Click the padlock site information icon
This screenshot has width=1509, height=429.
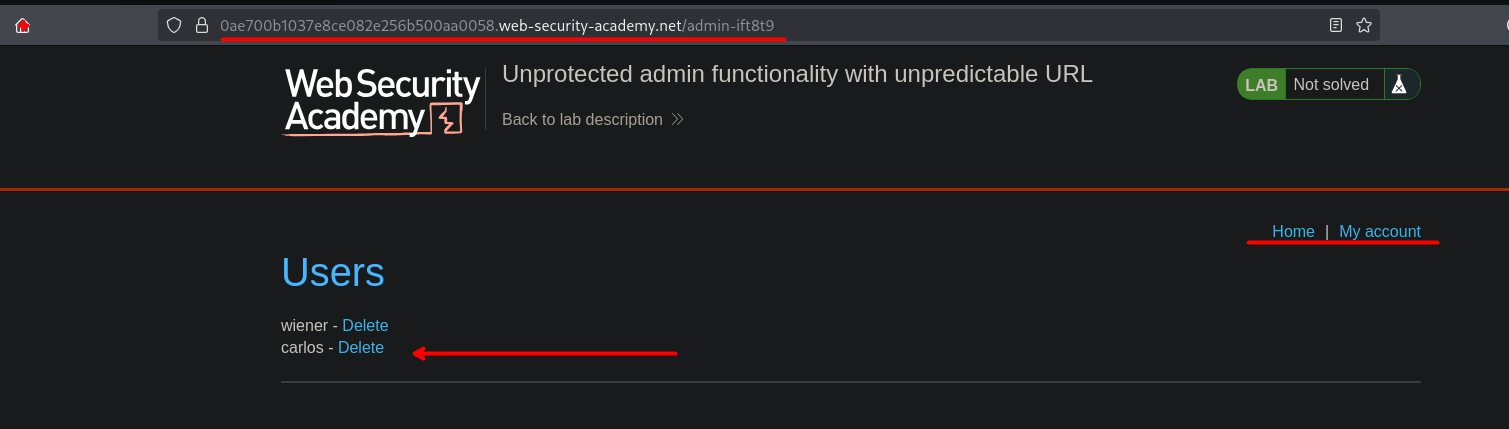(x=201, y=26)
